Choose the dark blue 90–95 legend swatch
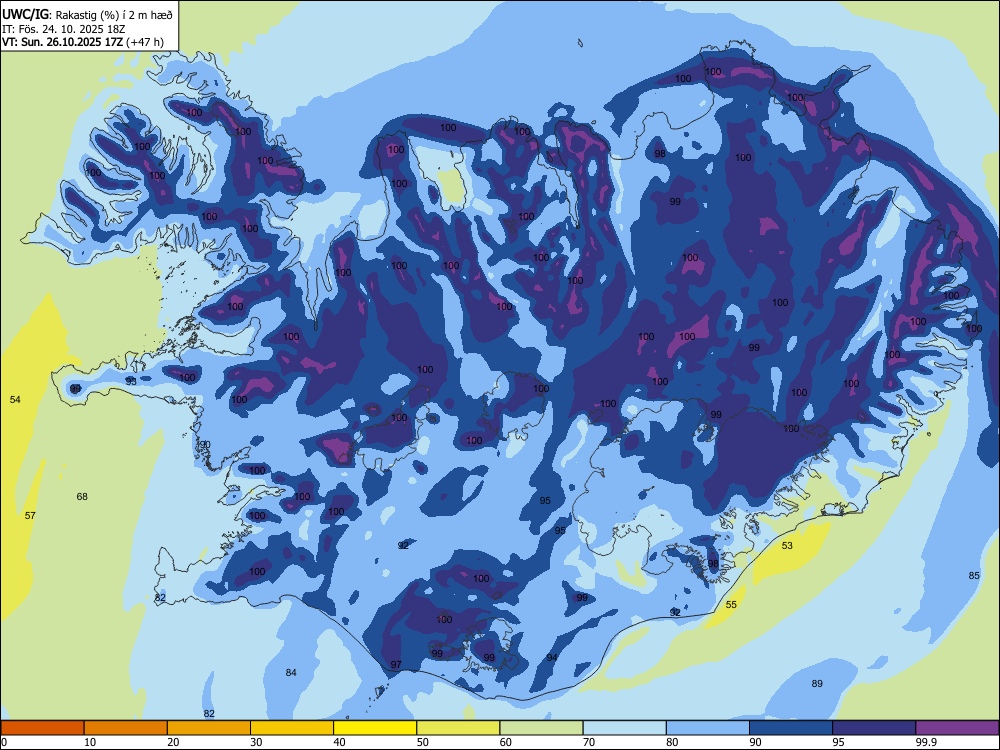Screen dimensions: 1000x750 [791, 728]
